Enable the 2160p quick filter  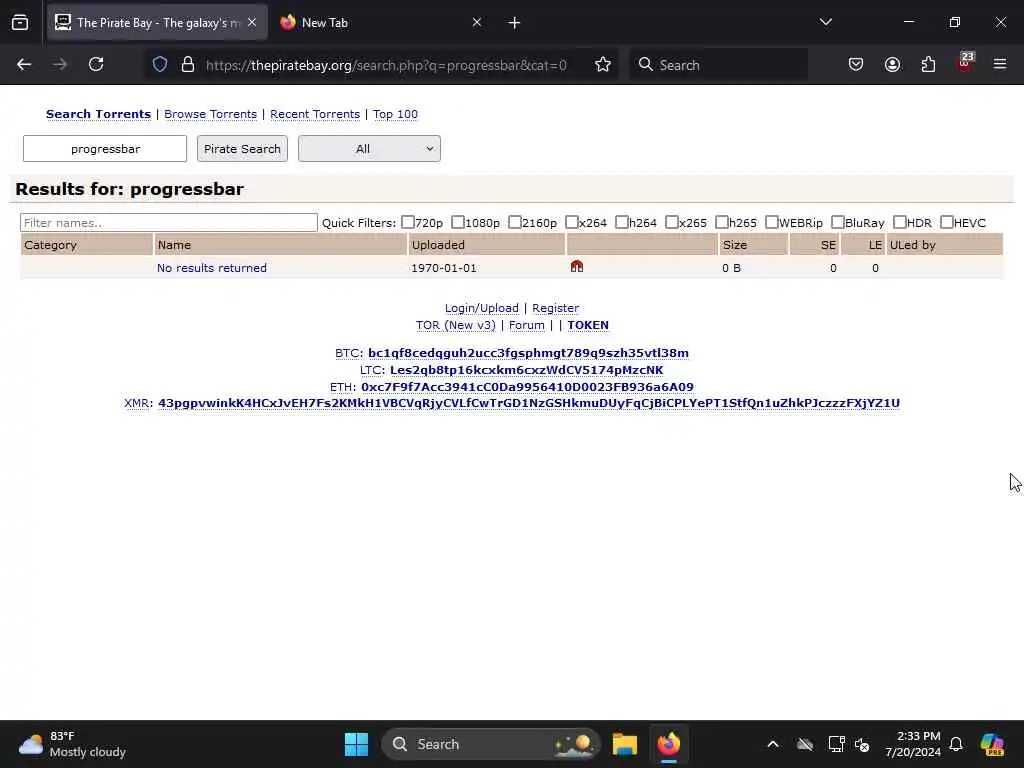pos(515,223)
